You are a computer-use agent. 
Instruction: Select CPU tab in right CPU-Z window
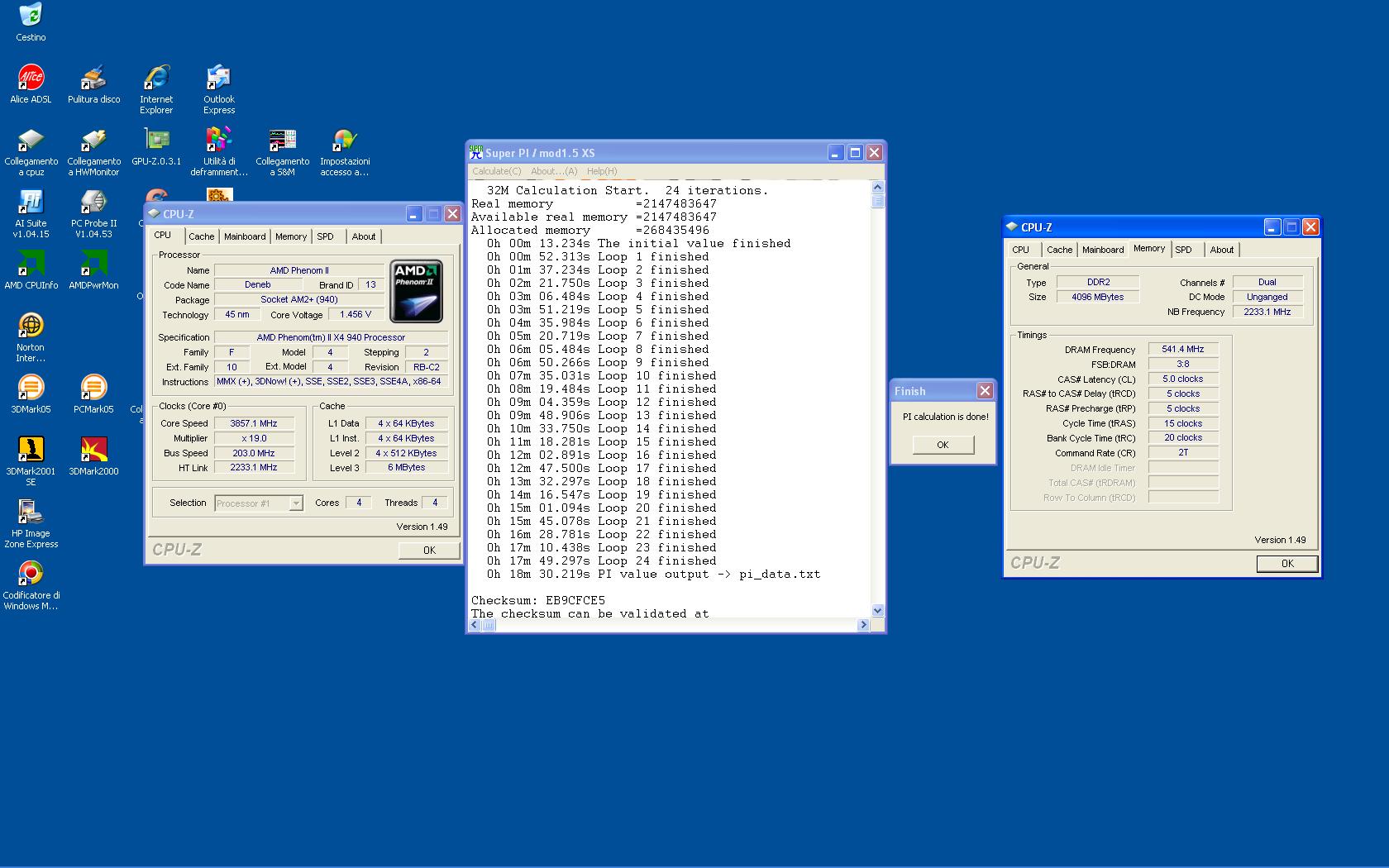click(1021, 250)
